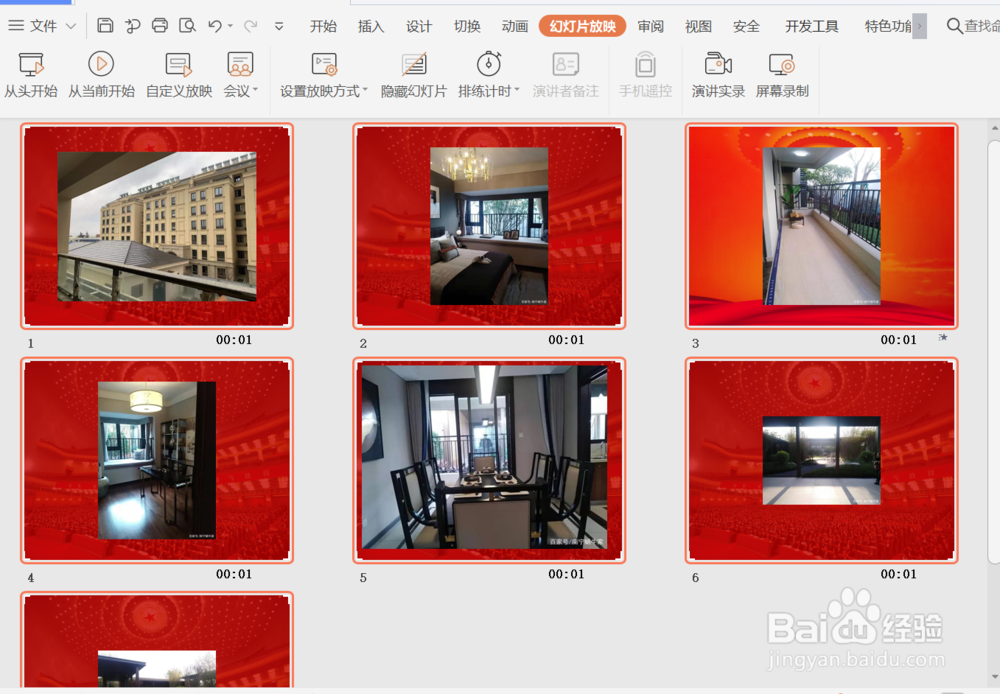This screenshot has width=1000, height=694.
Task: Click the 00:01 timing under slide 5
Action: (x=566, y=574)
